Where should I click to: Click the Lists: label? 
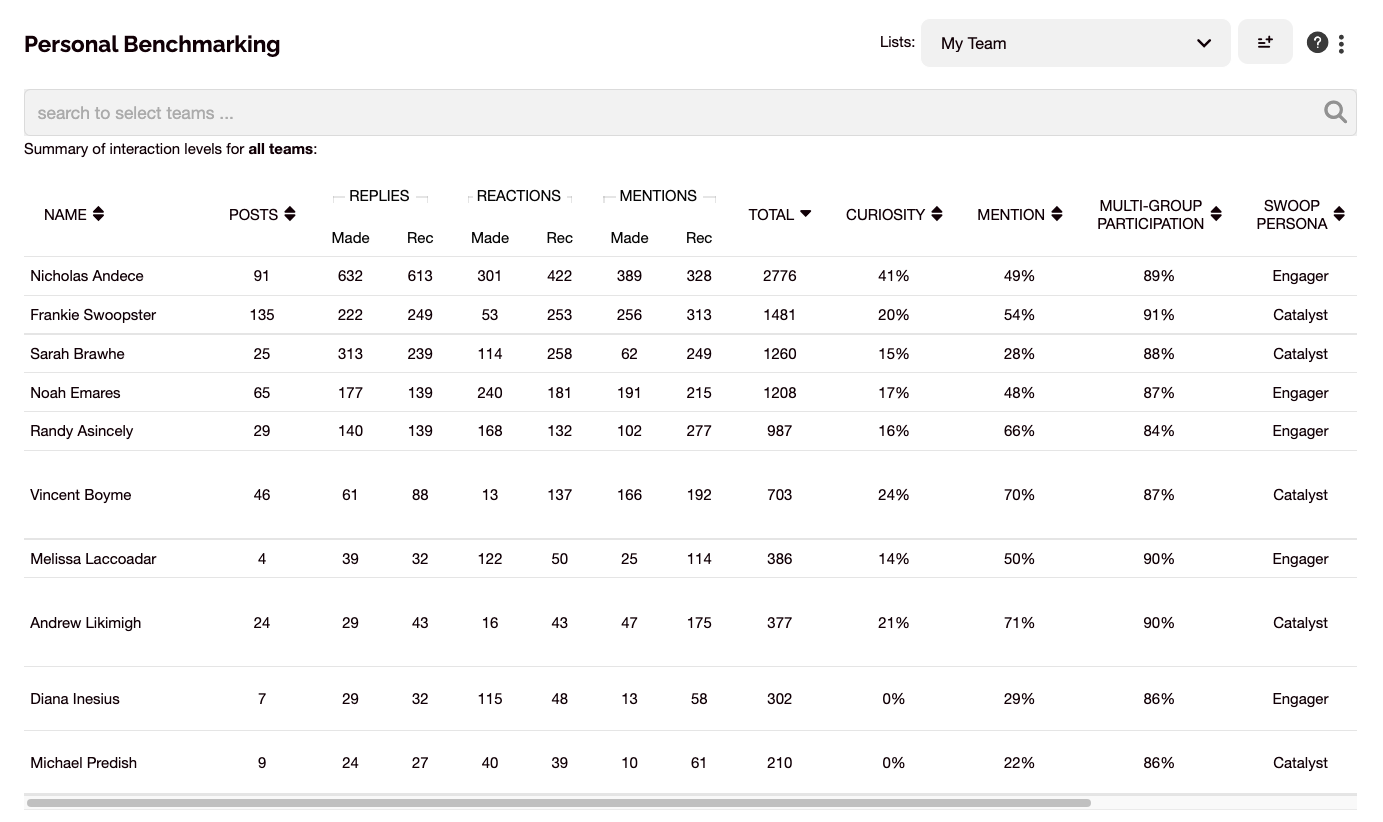click(x=897, y=42)
